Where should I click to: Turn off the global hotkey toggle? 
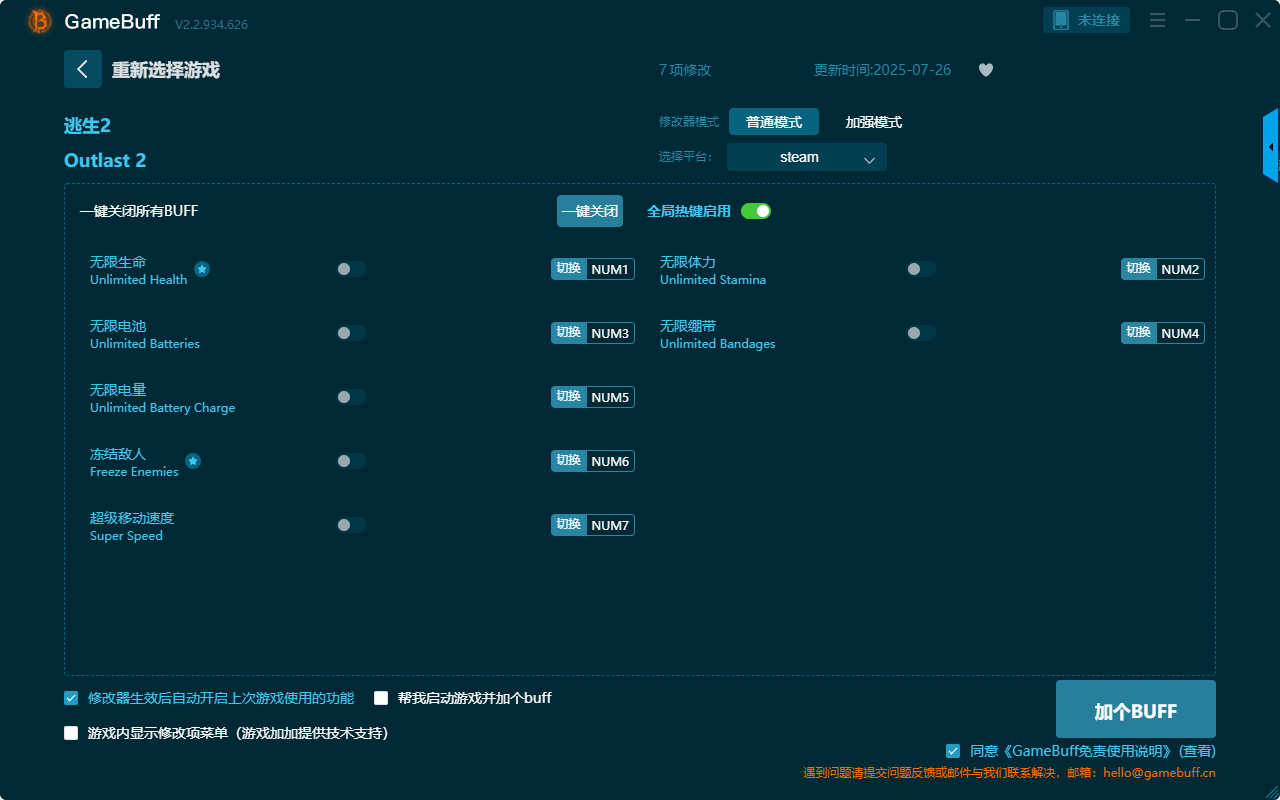coord(756,211)
